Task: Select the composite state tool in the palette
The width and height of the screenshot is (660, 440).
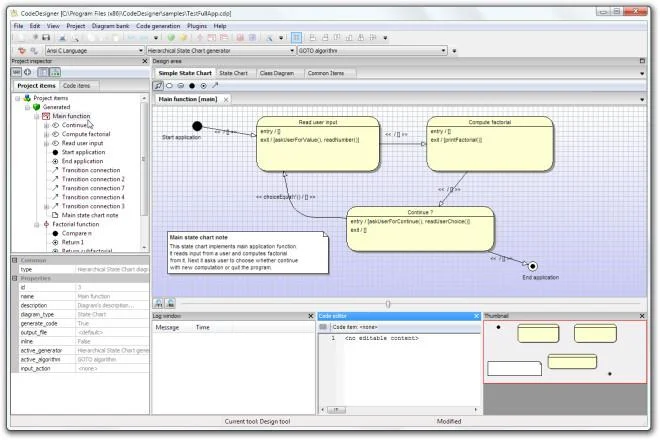Action: [x=181, y=86]
